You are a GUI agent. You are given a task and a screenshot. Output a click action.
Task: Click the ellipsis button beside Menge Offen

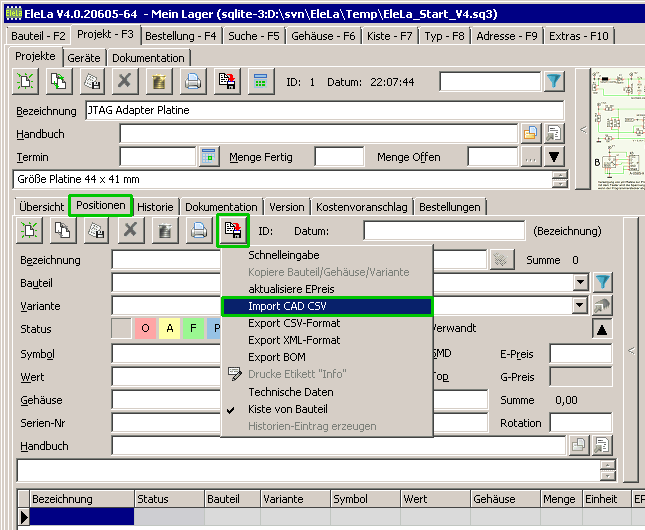click(x=530, y=157)
